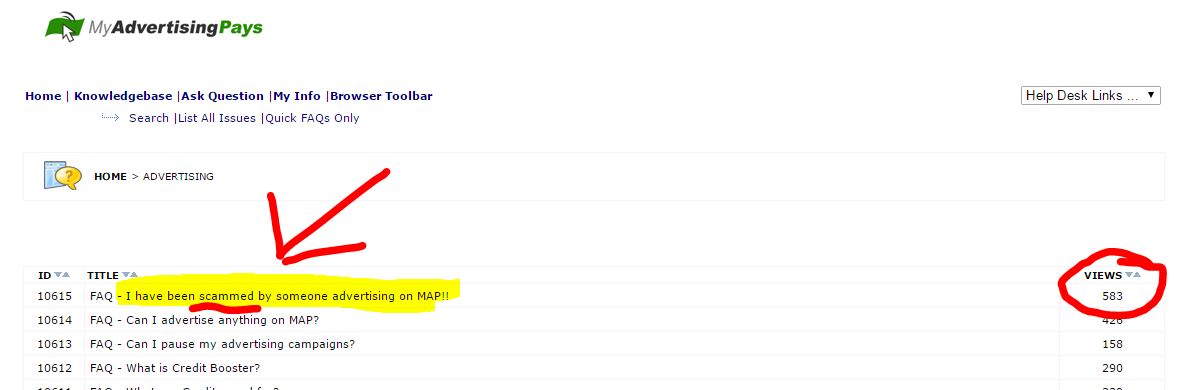The image size is (1189, 390).
Task: Click the Search submenu link
Action: click(x=149, y=118)
